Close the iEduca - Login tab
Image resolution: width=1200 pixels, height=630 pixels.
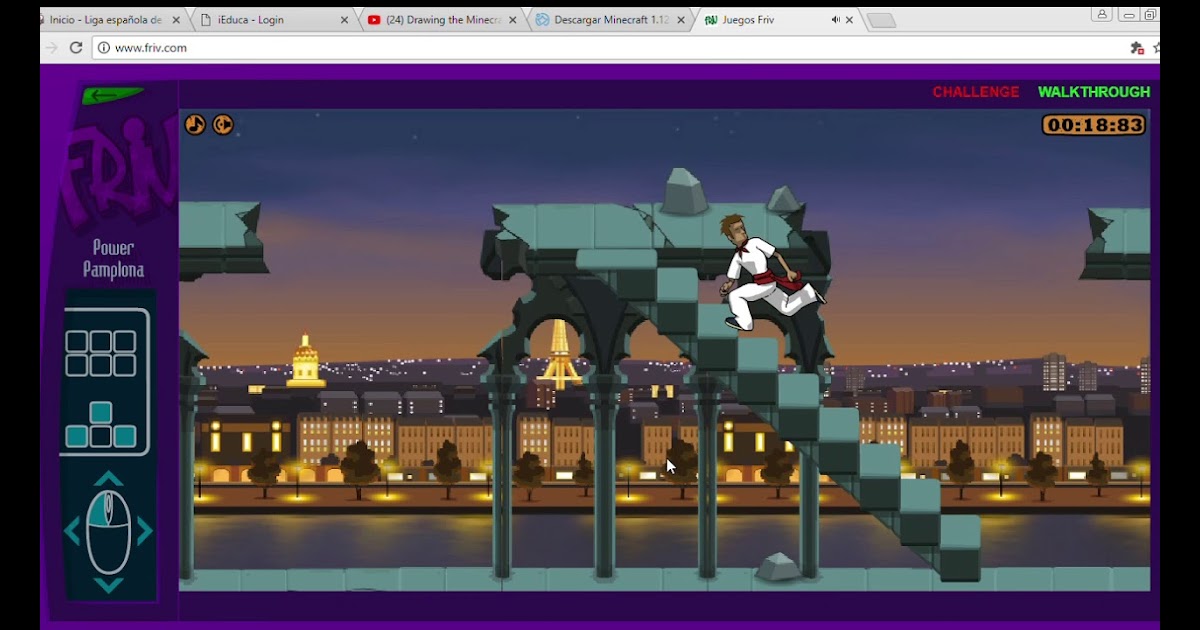[344, 20]
